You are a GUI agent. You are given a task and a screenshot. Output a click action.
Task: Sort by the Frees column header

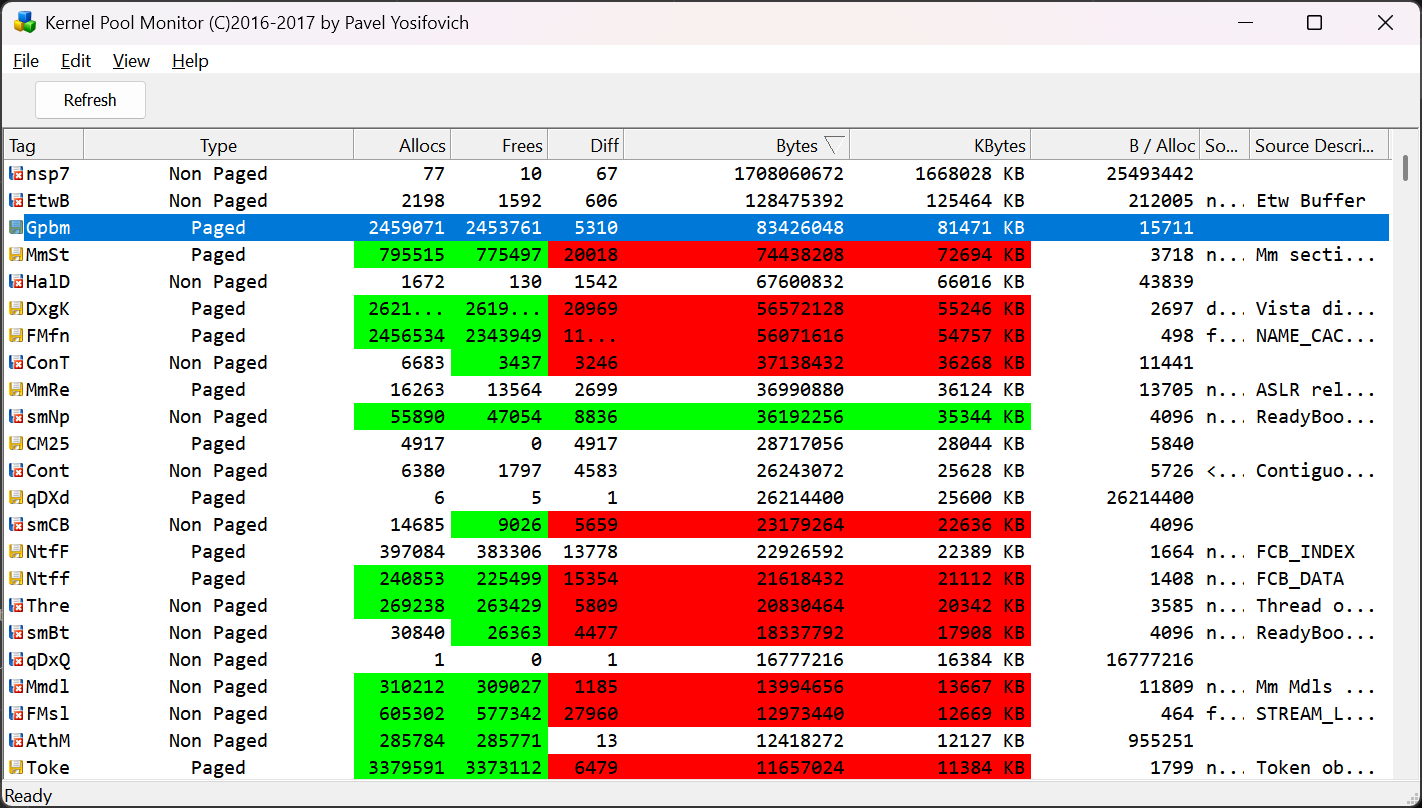[499, 146]
